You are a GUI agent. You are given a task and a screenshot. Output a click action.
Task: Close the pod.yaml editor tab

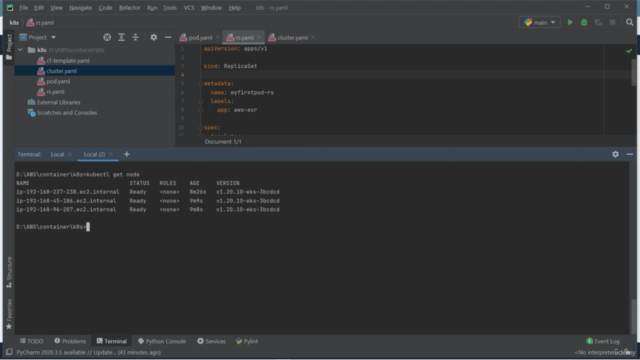(x=218, y=38)
